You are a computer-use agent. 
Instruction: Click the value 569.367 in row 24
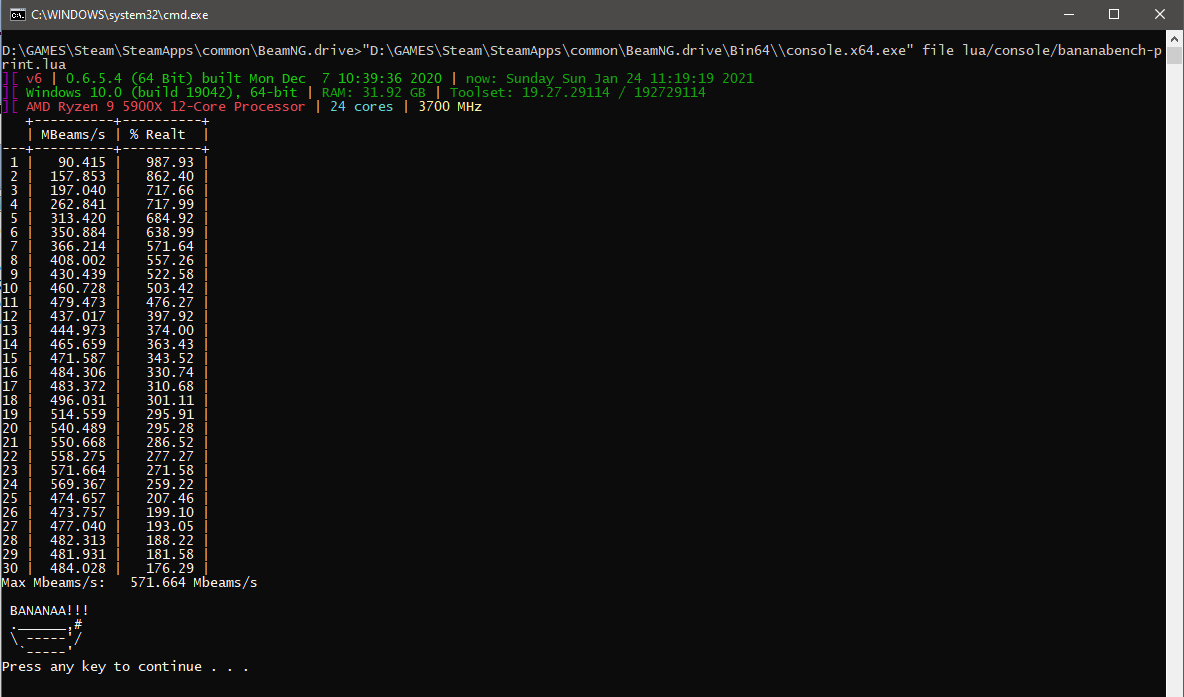(x=78, y=484)
